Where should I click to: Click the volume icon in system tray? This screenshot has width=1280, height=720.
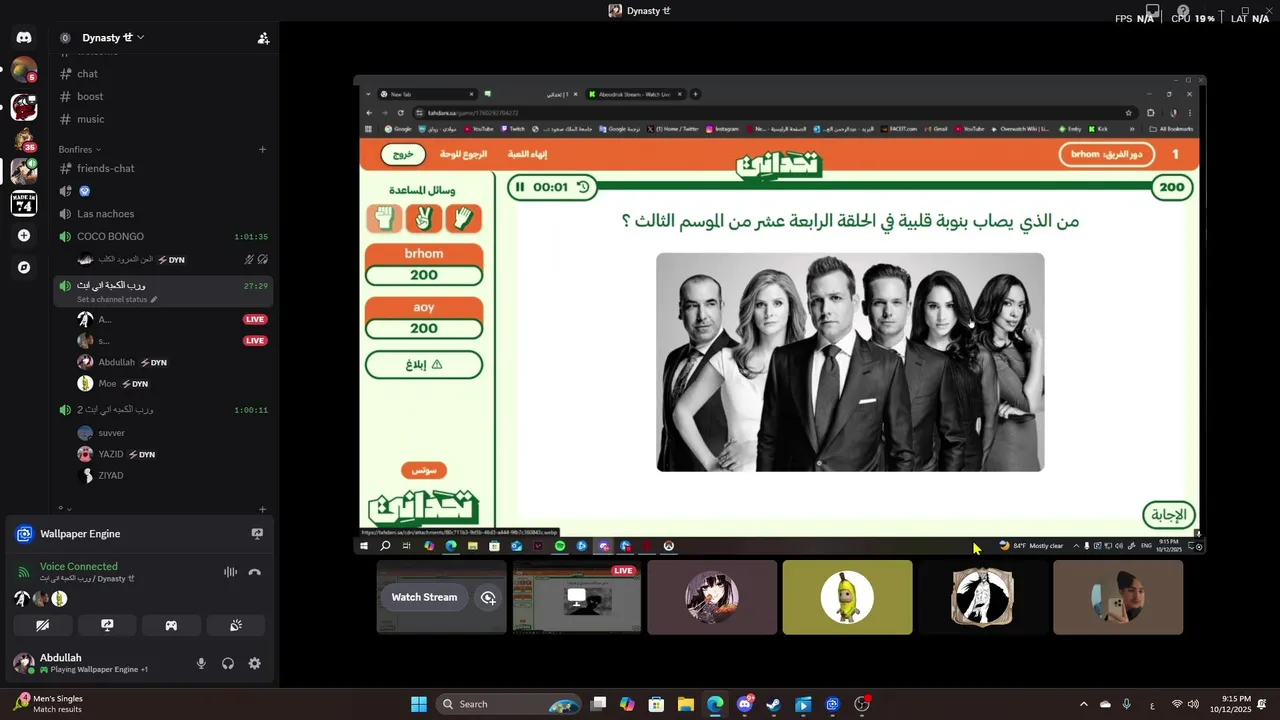point(1193,704)
